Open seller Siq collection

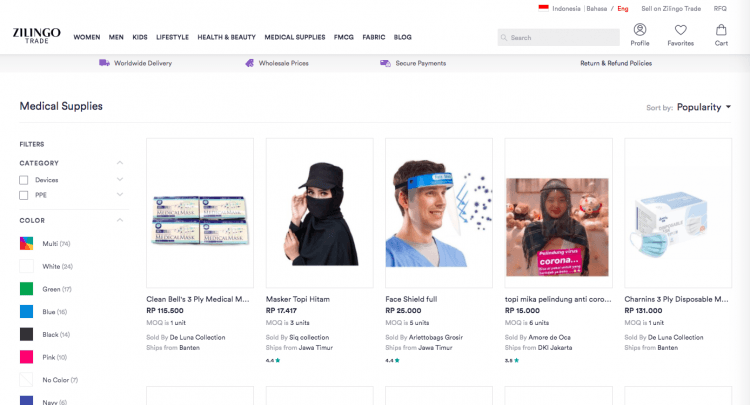point(309,337)
